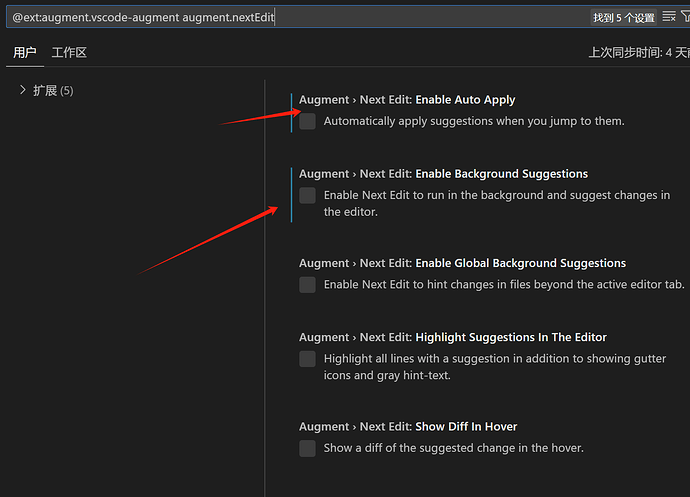Click 'Highlight all lines with a suggestion' description
This screenshot has width=690, height=497.
(x=495, y=367)
